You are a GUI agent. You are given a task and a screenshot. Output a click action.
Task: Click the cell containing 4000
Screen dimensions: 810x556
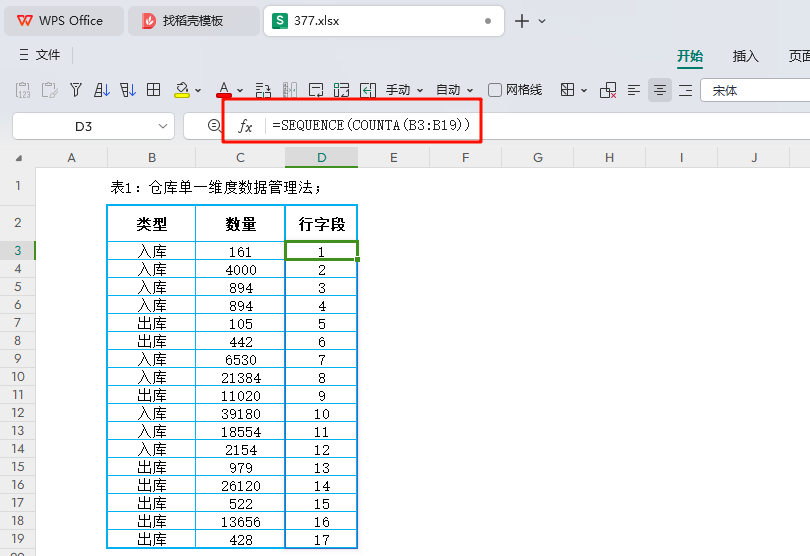241,269
